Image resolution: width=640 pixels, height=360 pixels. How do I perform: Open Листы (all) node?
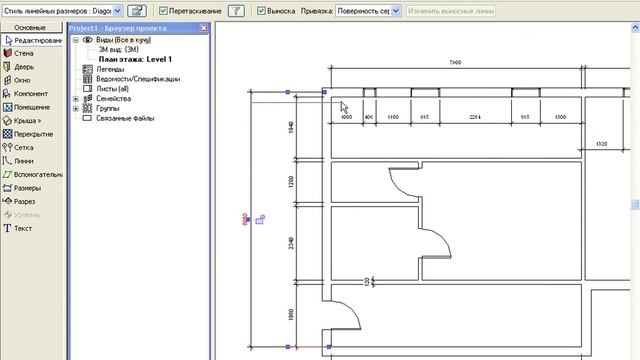click(112, 89)
